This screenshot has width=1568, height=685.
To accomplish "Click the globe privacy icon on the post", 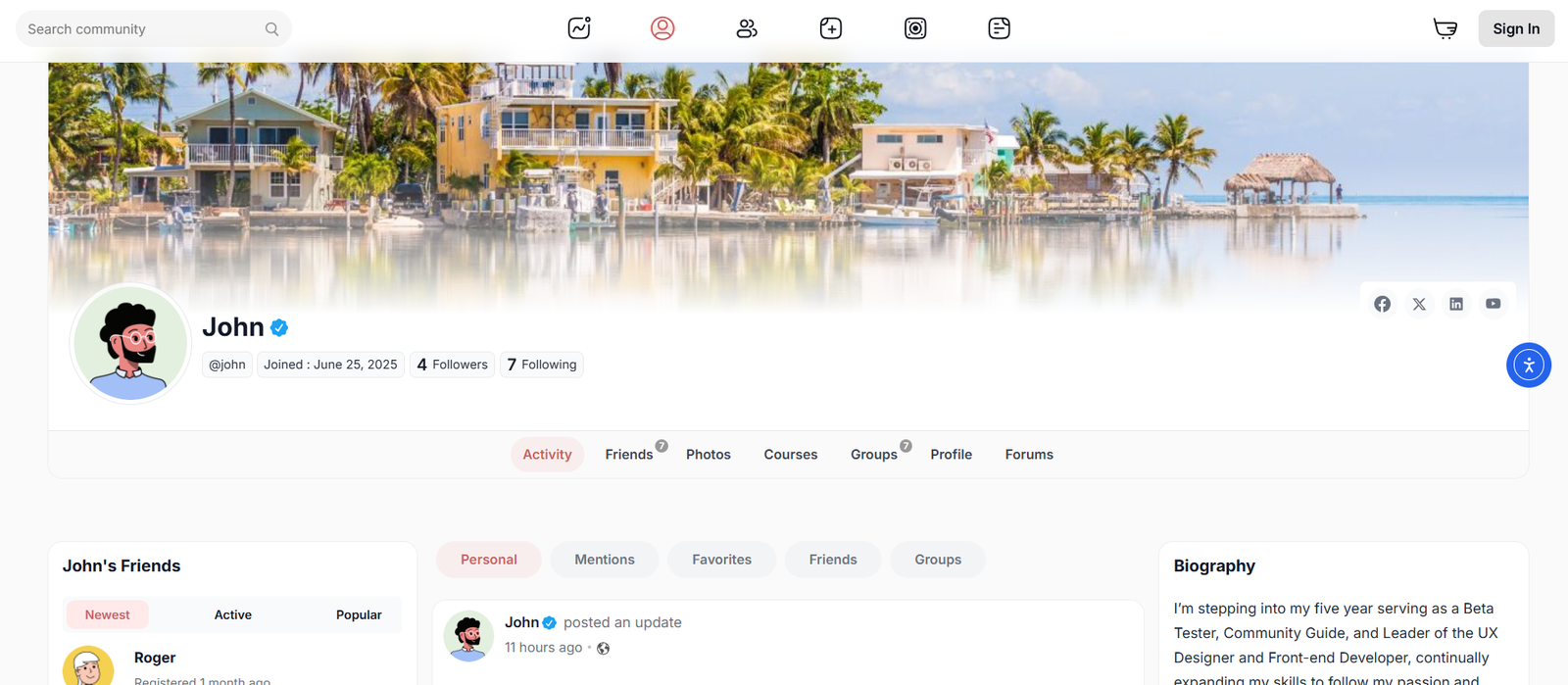I will (604, 649).
